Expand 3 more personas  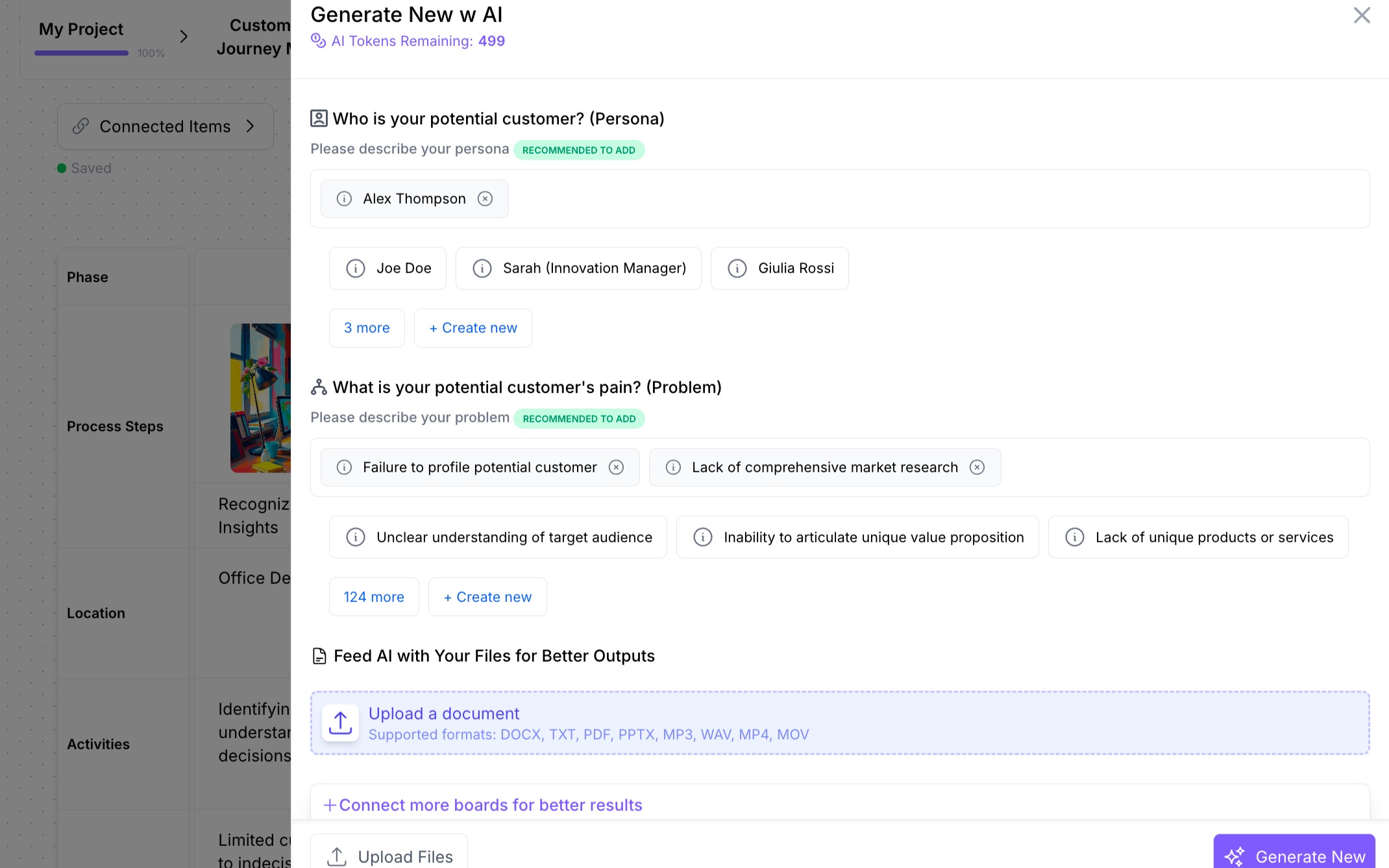click(367, 328)
